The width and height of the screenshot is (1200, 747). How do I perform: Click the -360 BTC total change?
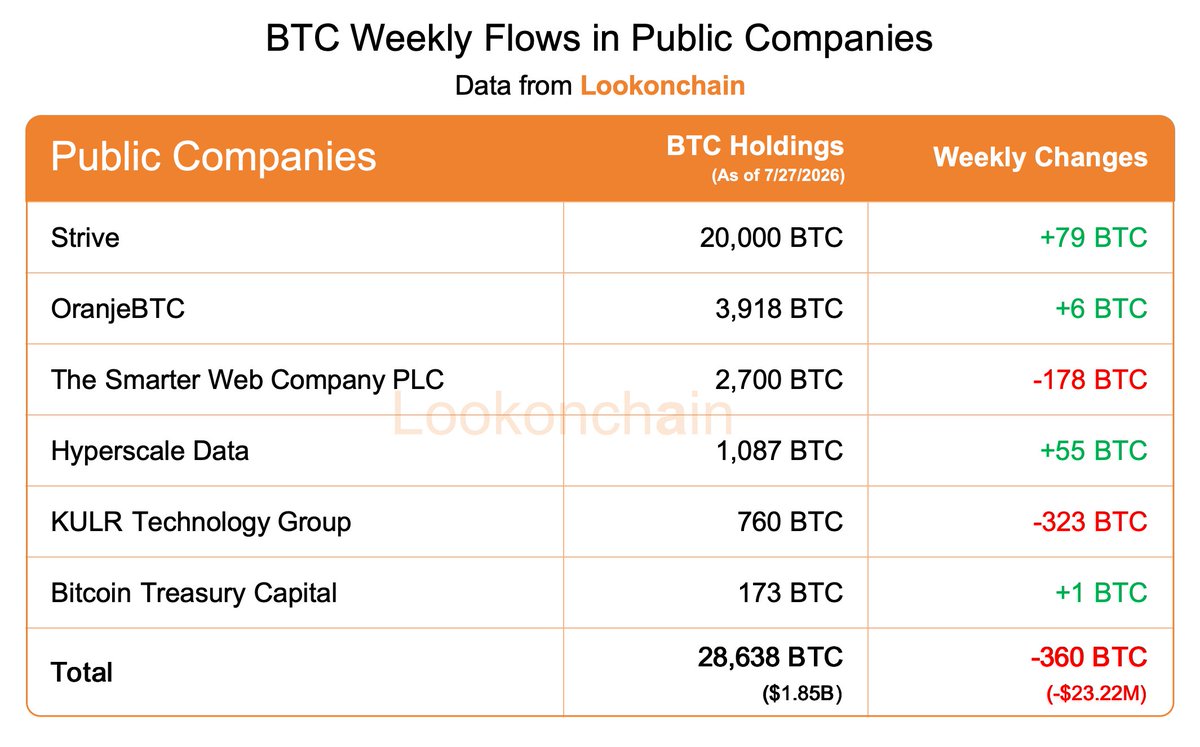[x=1089, y=657]
